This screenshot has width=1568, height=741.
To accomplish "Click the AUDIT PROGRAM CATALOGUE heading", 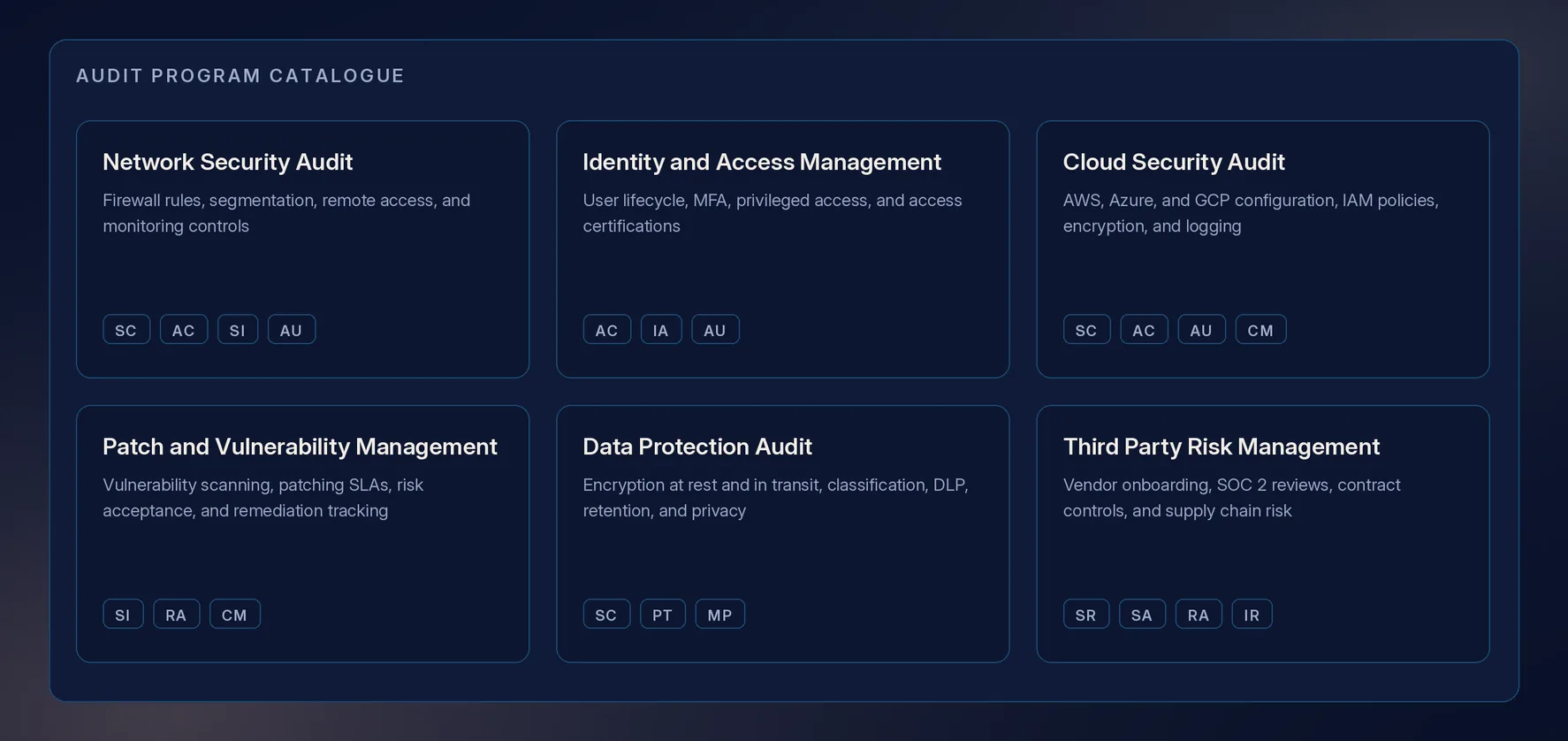I will click(240, 76).
